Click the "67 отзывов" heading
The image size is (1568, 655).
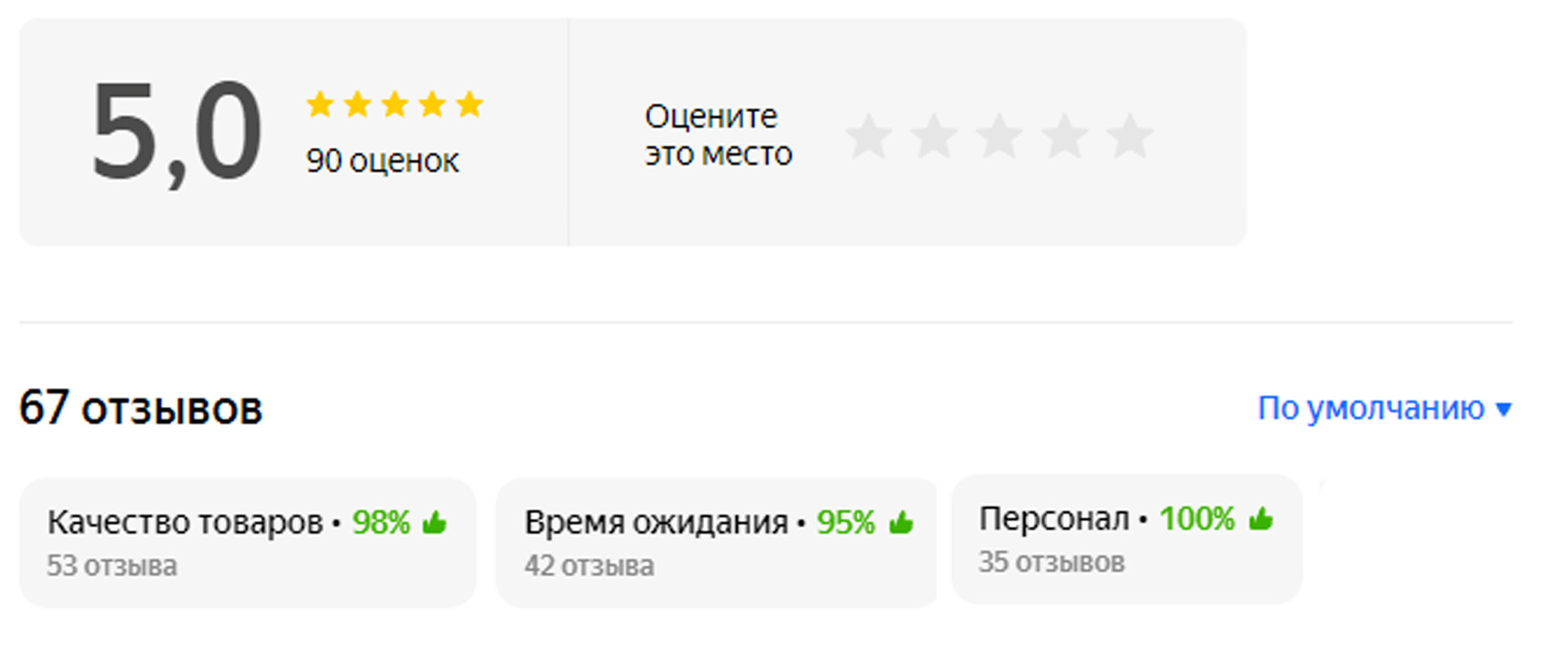tap(141, 408)
